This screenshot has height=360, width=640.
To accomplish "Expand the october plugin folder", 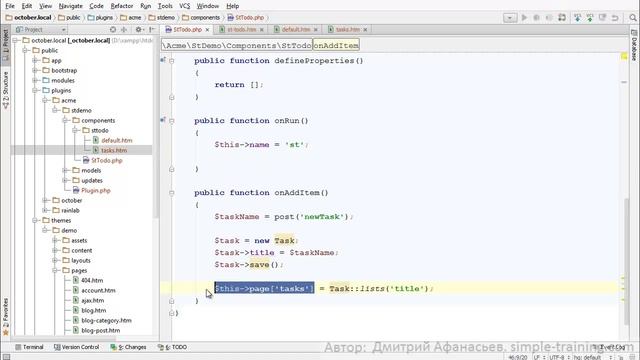I will tap(45, 200).
